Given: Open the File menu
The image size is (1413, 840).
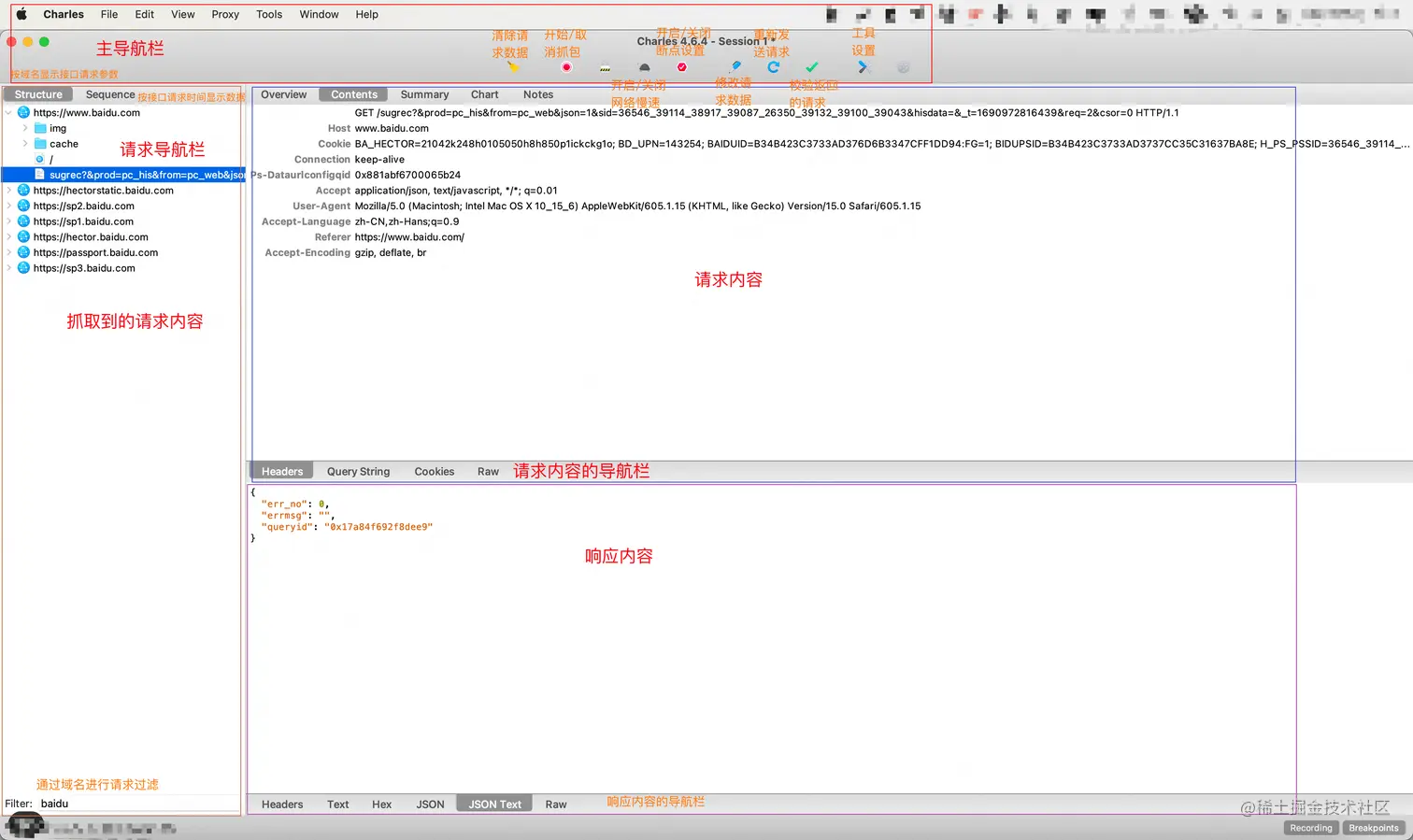Looking at the screenshot, I should pyautogui.click(x=109, y=14).
